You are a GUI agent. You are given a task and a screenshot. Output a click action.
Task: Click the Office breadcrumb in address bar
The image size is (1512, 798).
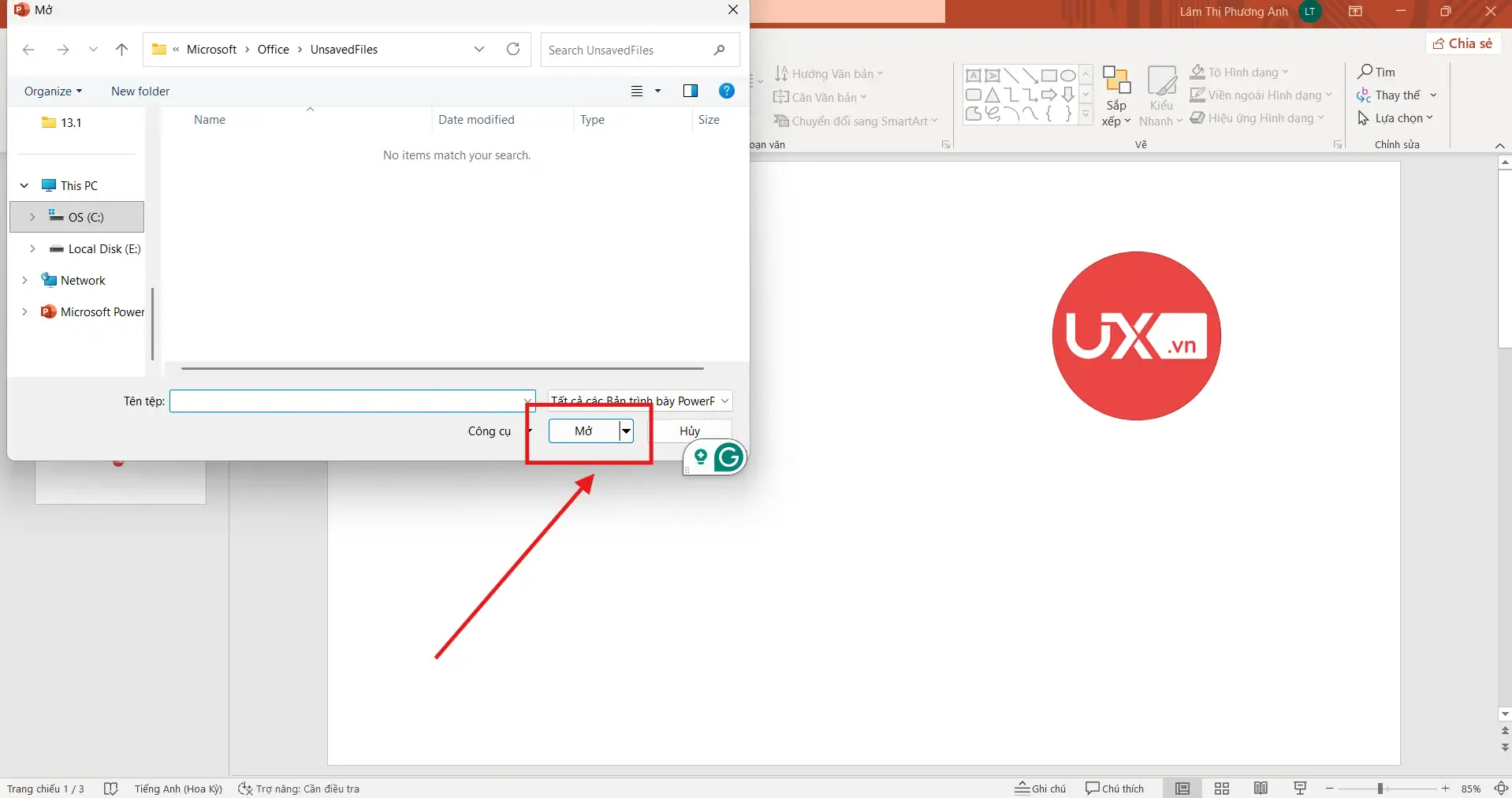pyautogui.click(x=274, y=49)
